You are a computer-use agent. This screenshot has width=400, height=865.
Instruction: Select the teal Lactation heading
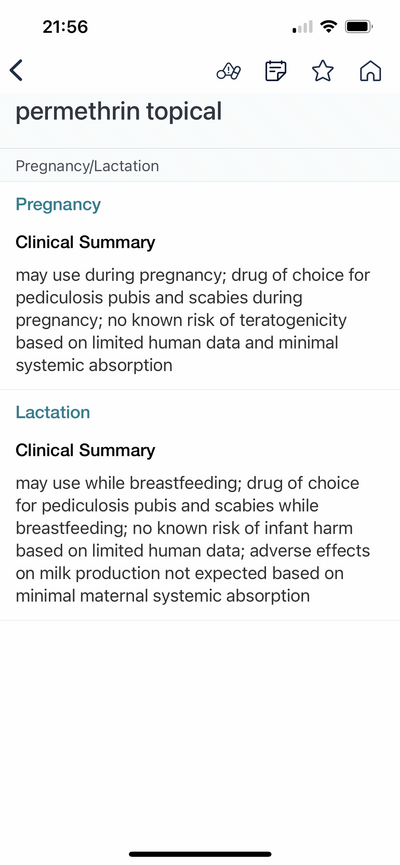pos(52,413)
